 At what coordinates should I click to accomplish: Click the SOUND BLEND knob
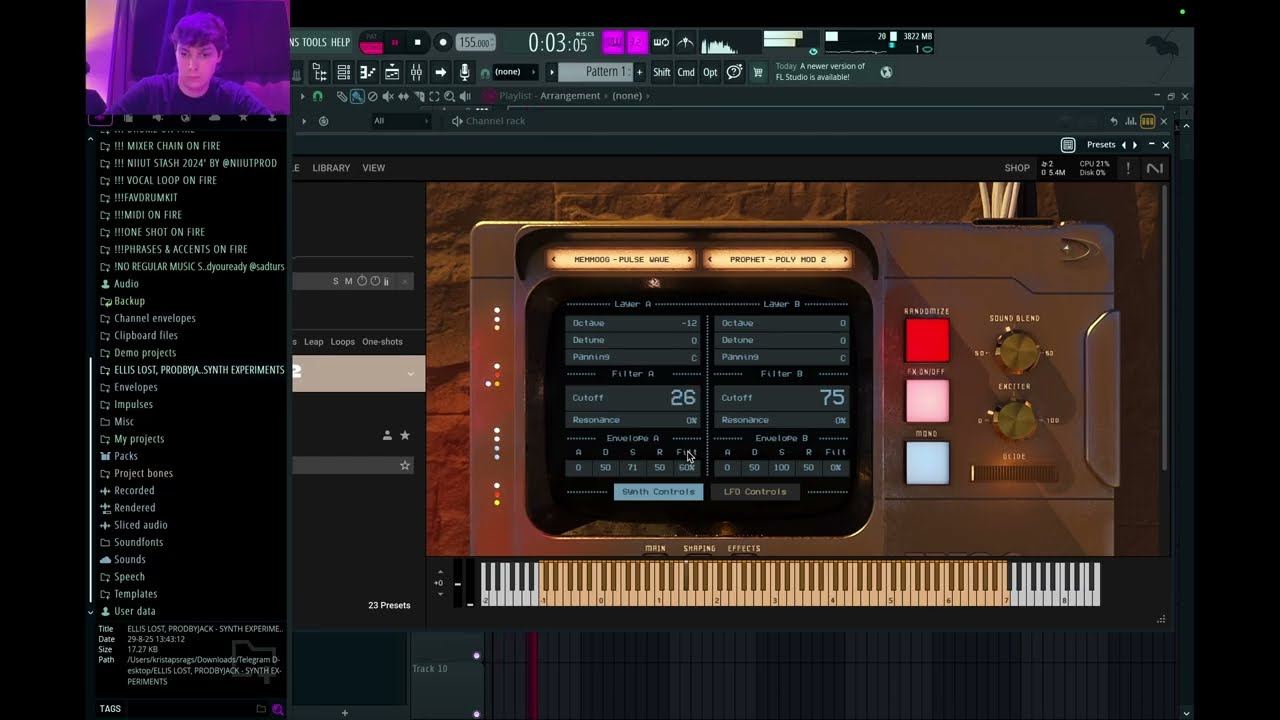(x=1016, y=351)
